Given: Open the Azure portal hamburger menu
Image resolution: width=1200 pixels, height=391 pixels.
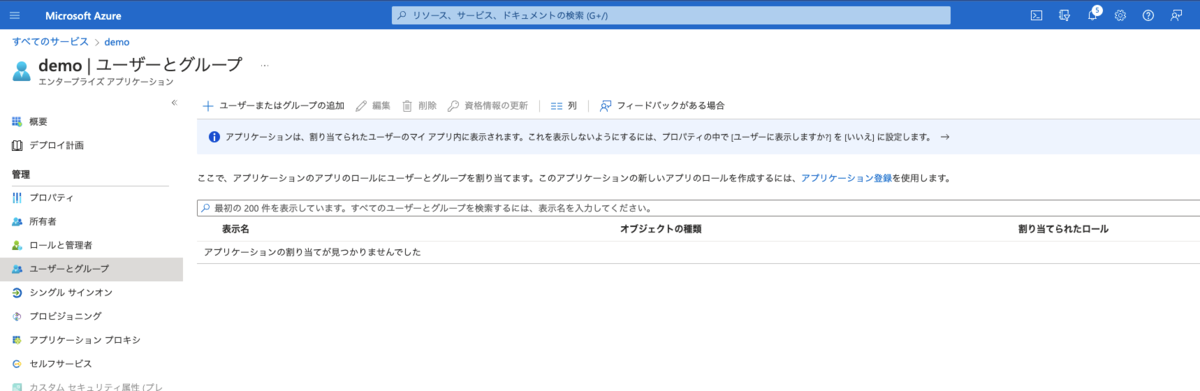Looking at the screenshot, I should pyautogui.click(x=14, y=15).
